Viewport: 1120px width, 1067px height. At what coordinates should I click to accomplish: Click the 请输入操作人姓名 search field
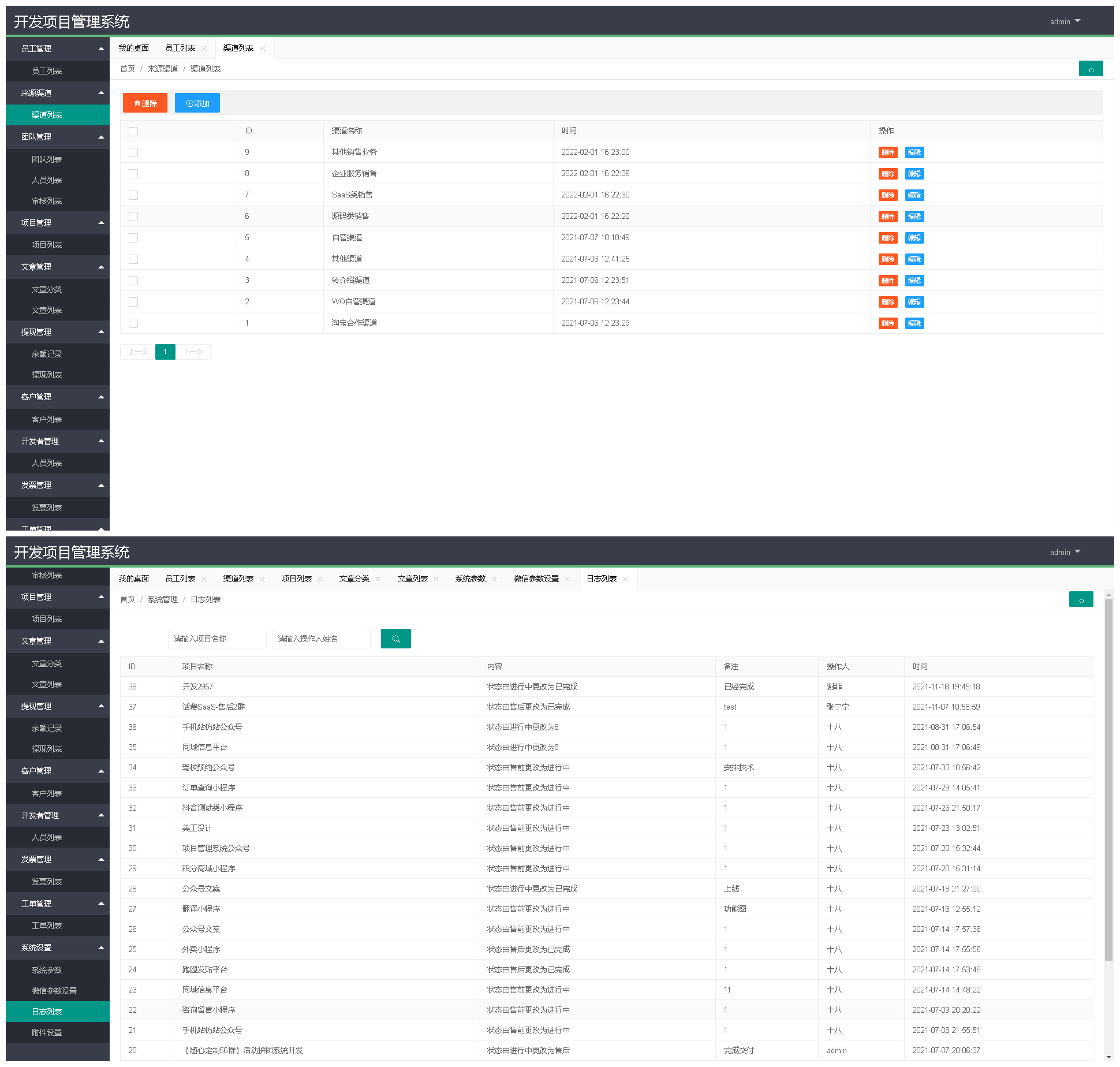(x=321, y=639)
